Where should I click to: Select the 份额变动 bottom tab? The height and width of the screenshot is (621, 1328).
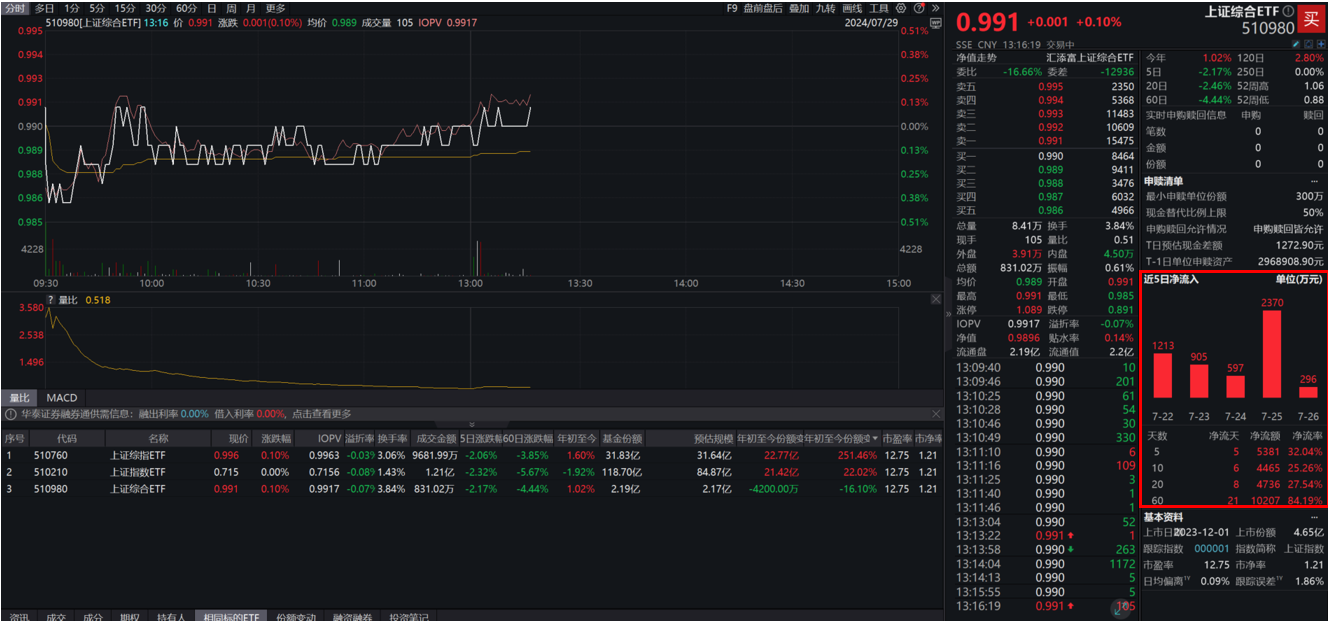click(x=296, y=617)
